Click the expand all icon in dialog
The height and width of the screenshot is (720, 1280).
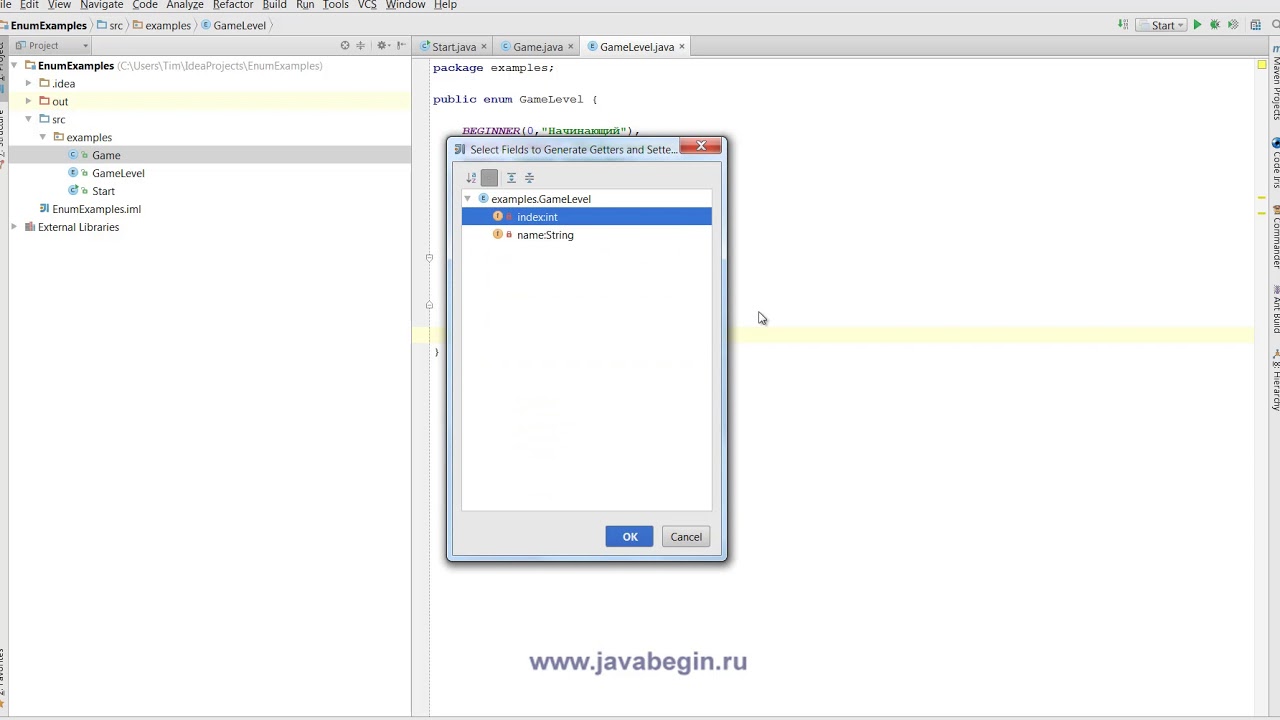click(511, 178)
